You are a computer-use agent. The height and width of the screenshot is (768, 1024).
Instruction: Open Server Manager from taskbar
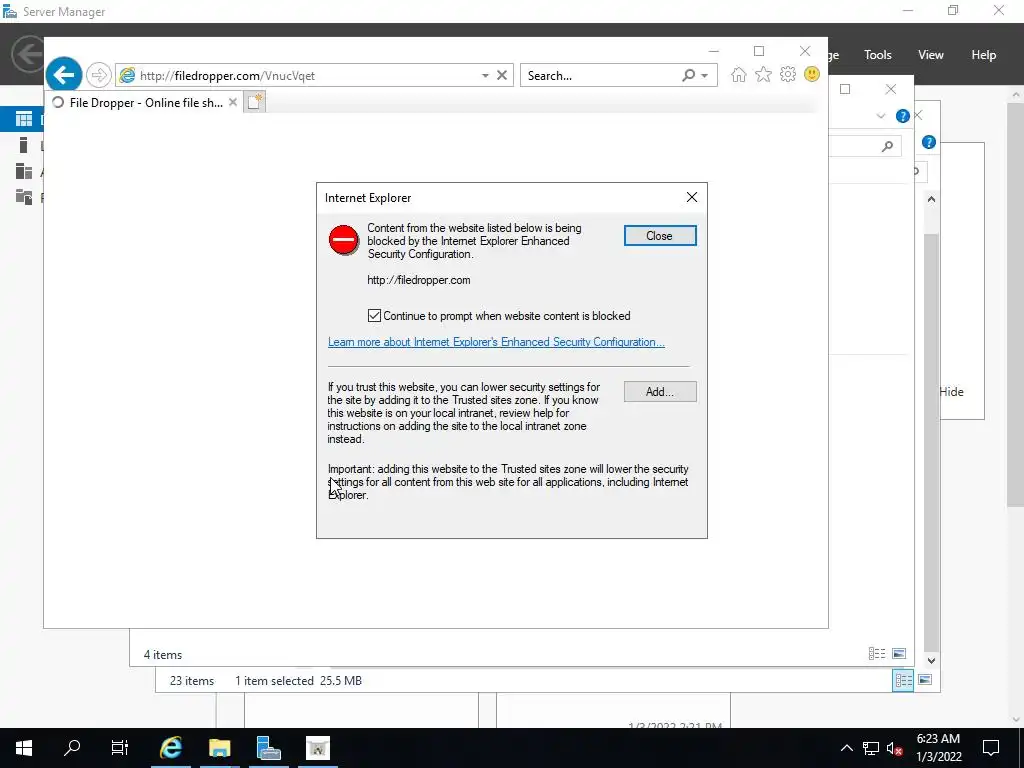point(268,748)
